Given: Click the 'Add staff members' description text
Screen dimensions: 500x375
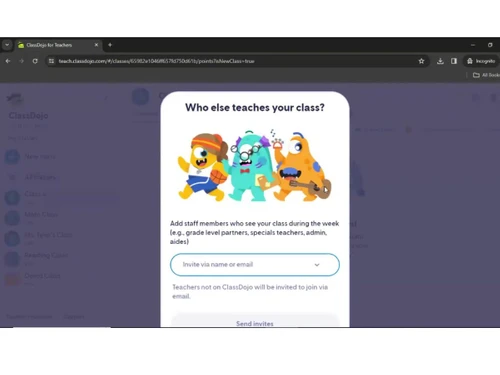Looking at the screenshot, I should [254, 232].
